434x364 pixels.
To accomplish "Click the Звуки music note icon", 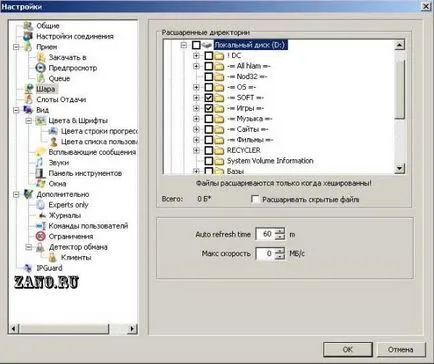I will [x=40, y=163].
